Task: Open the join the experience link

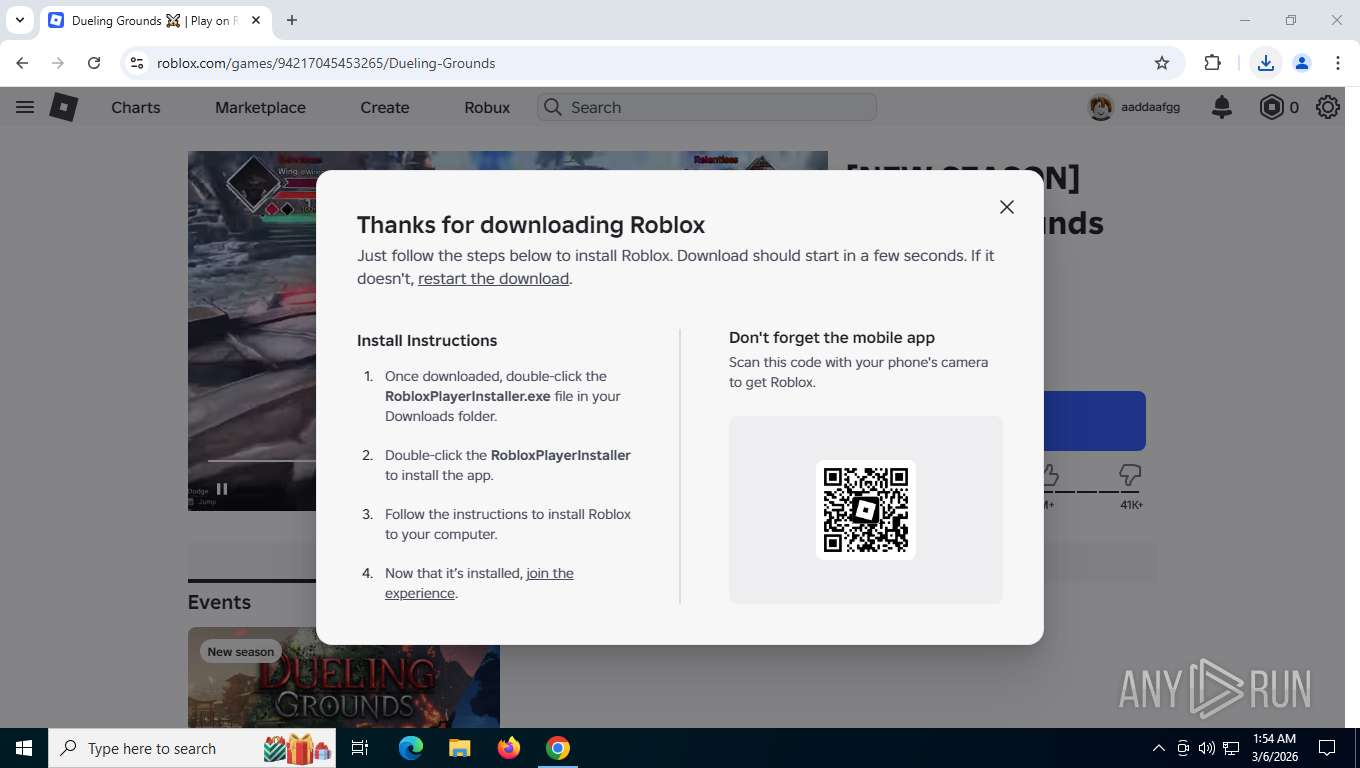Action: [479, 583]
